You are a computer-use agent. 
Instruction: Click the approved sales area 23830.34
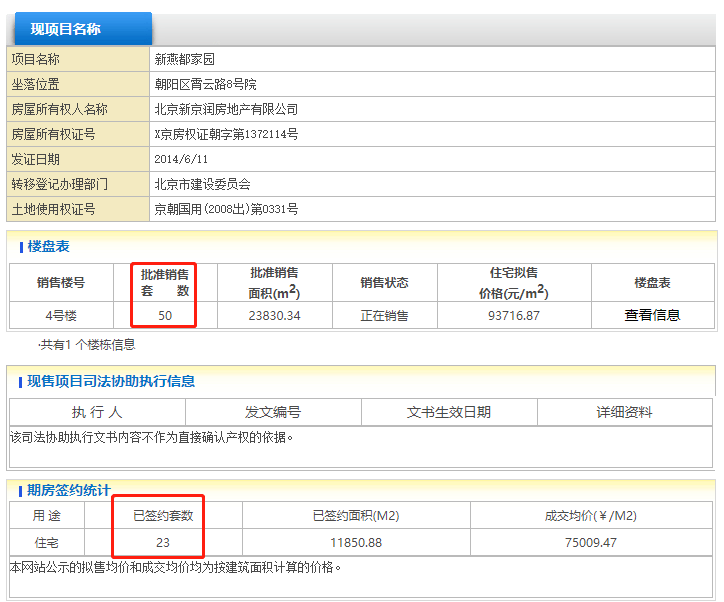274,315
